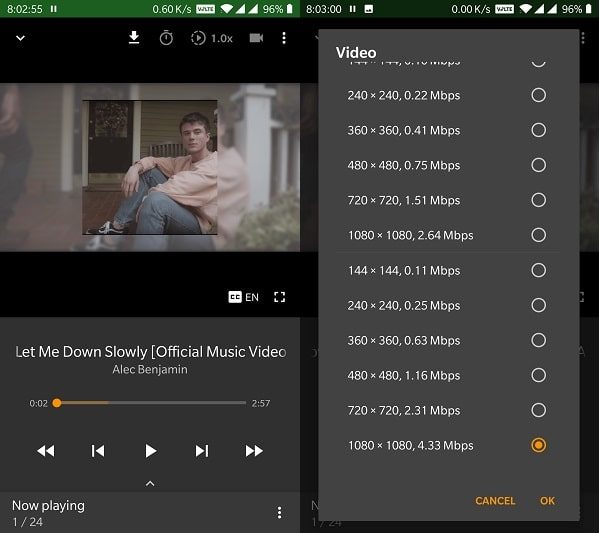This screenshot has width=600, height=533.
Task: Open the player overflow menu (three dots)
Action: coord(284,38)
